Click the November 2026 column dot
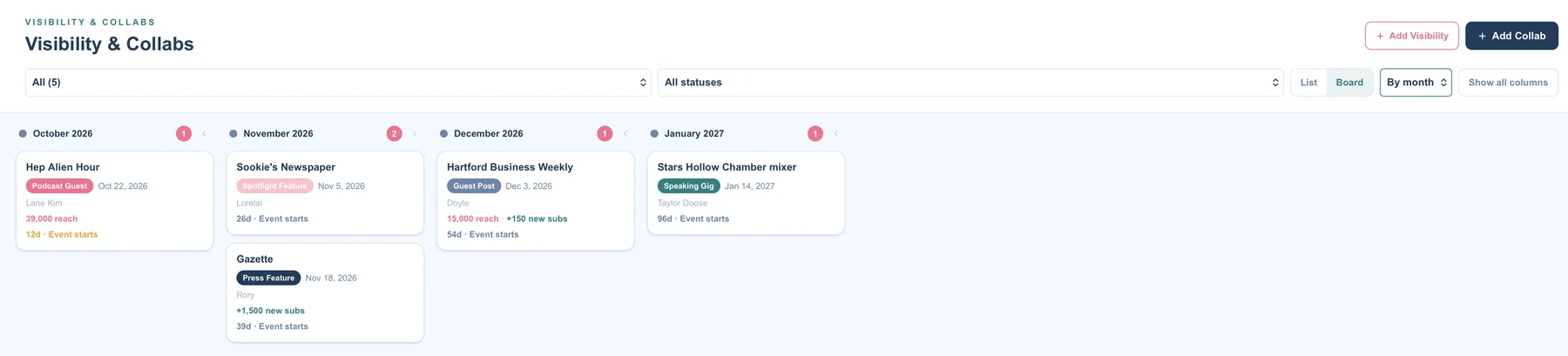The height and width of the screenshot is (356, 1568). pos(233,134)
